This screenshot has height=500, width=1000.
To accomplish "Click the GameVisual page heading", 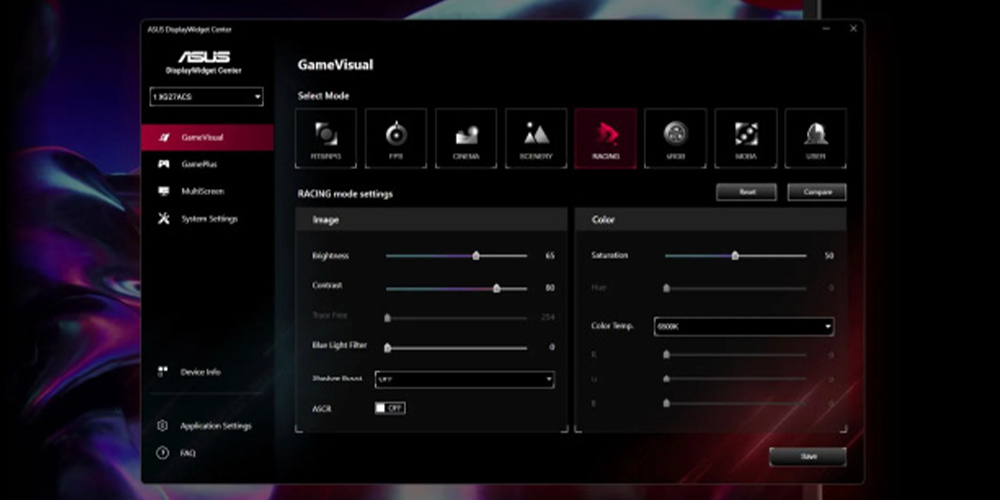I will point(335,65).
